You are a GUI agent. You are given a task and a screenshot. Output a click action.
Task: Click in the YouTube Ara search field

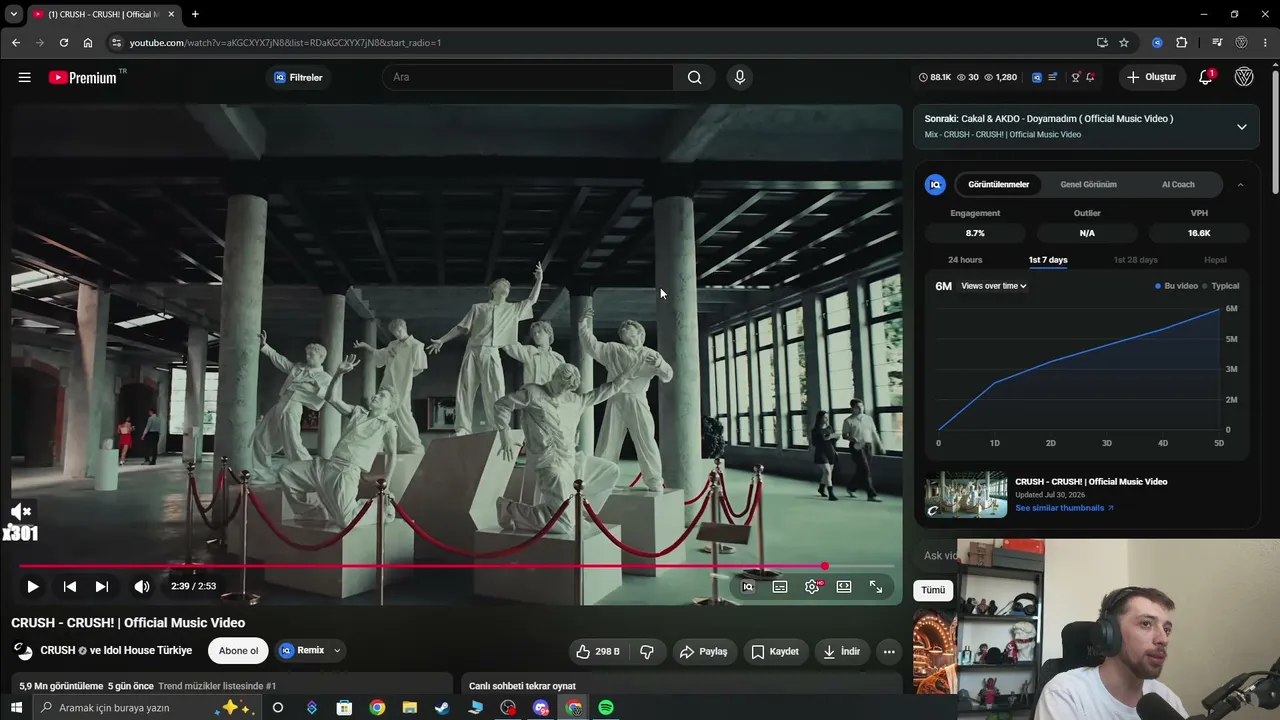[528, 77]
